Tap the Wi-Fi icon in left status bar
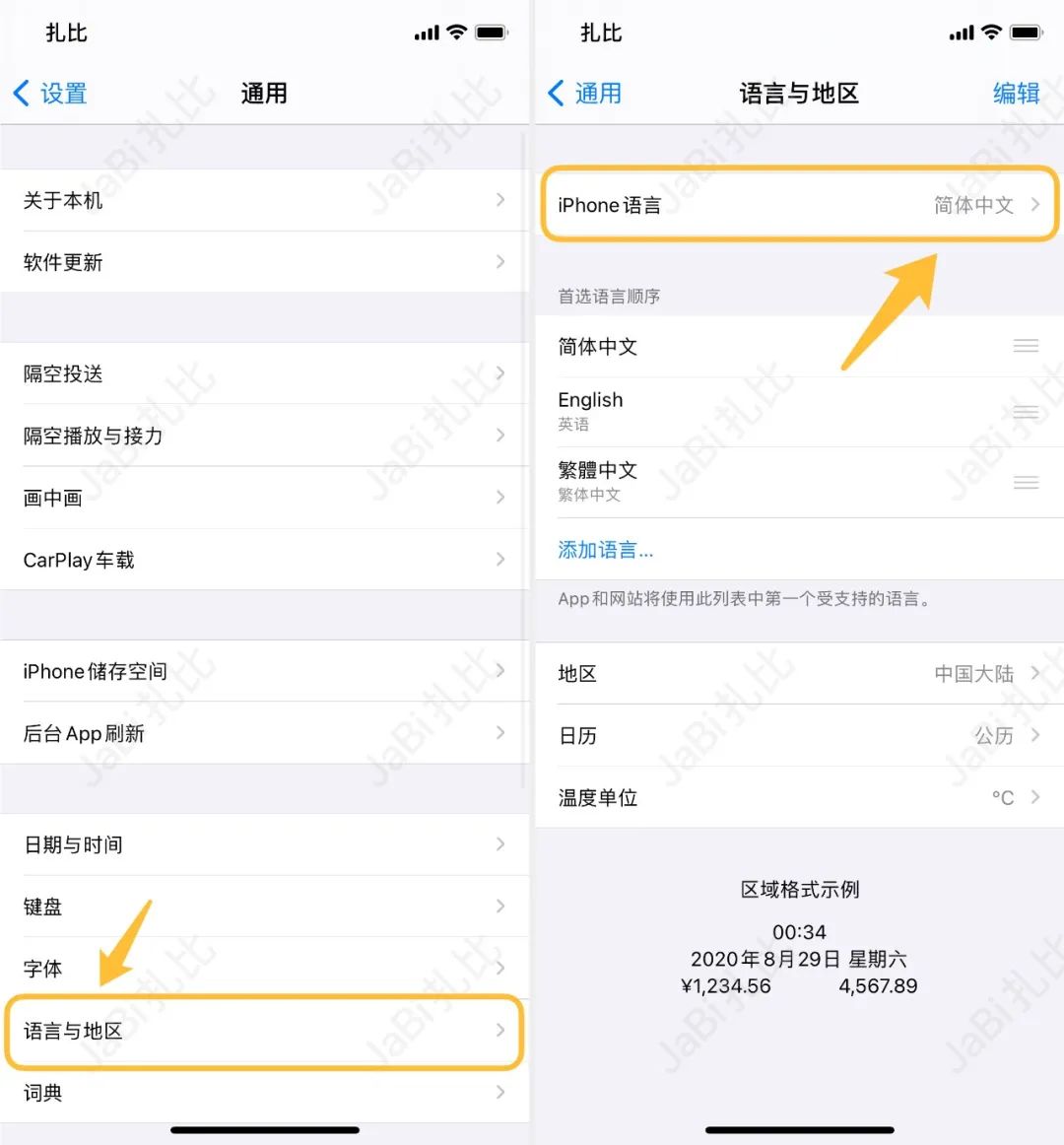This screenshot has height=1145, width=1064. point(457,33)
